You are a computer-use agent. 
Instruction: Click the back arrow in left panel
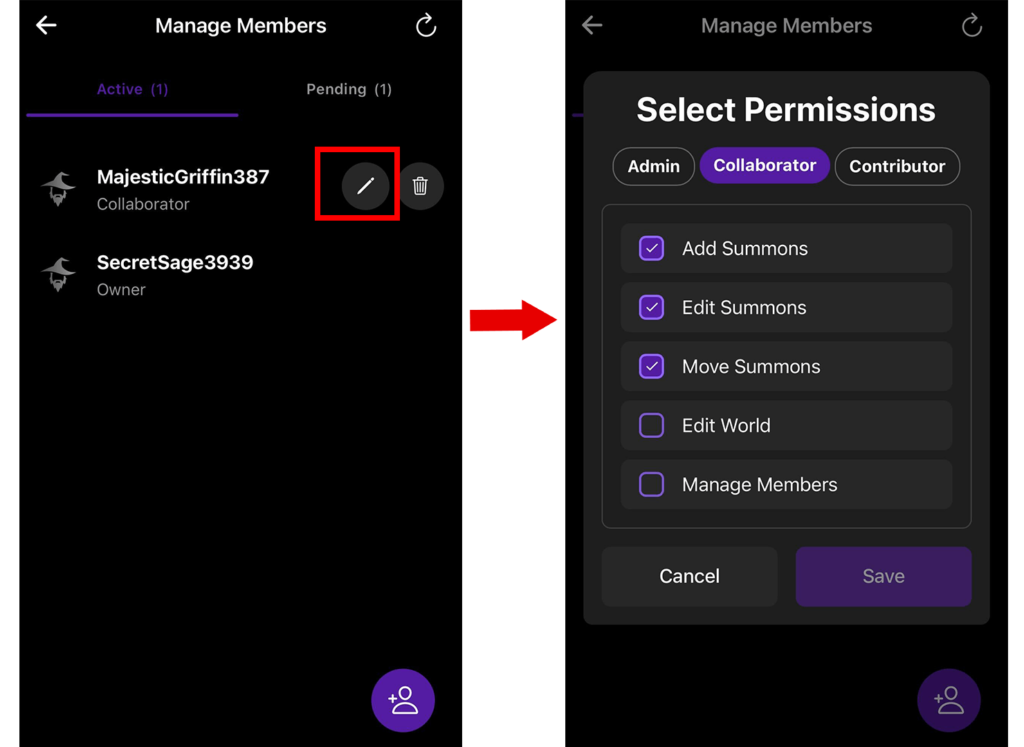click(x=46, y=26)
